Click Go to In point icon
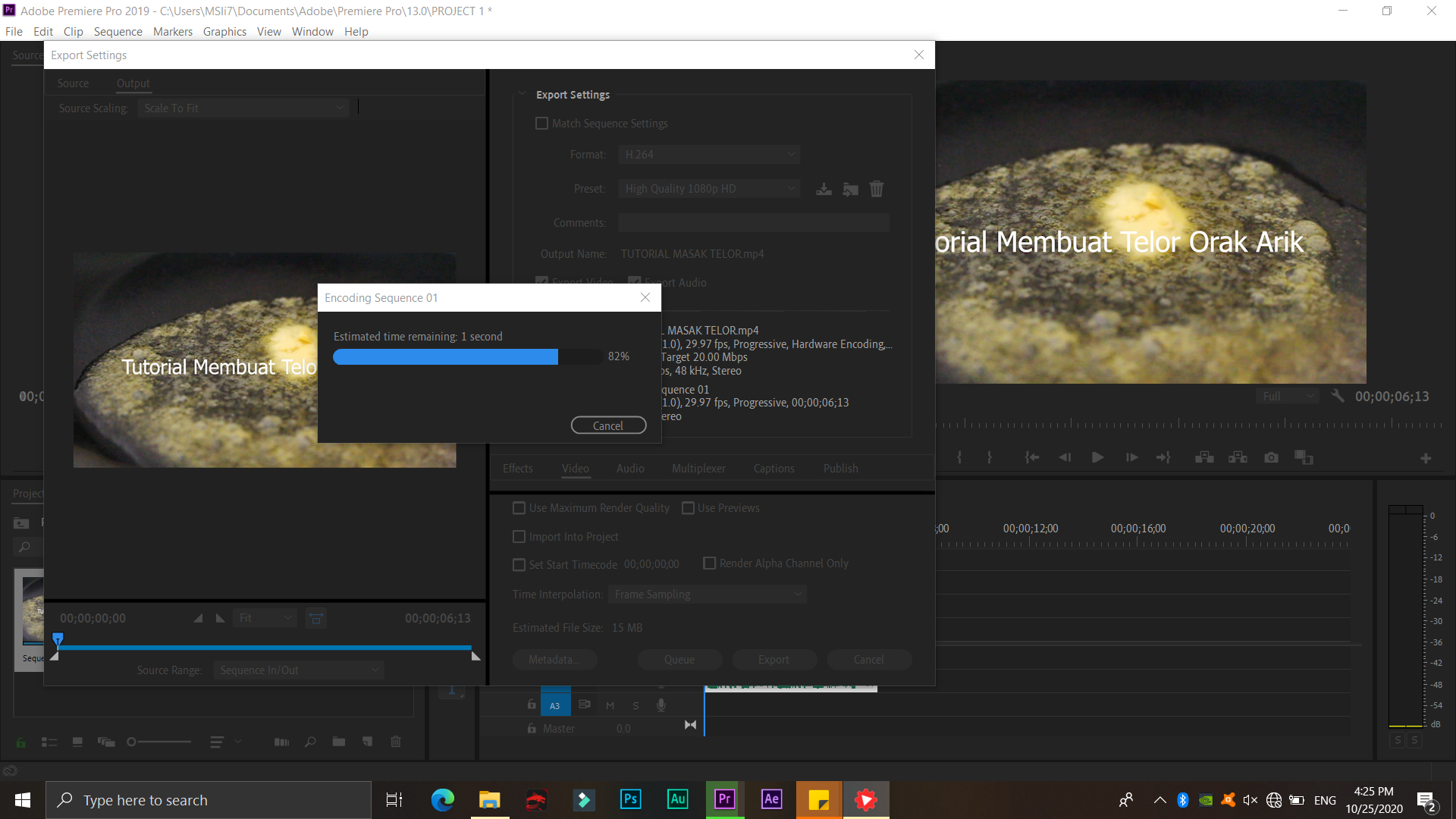 pos(1031,457)
